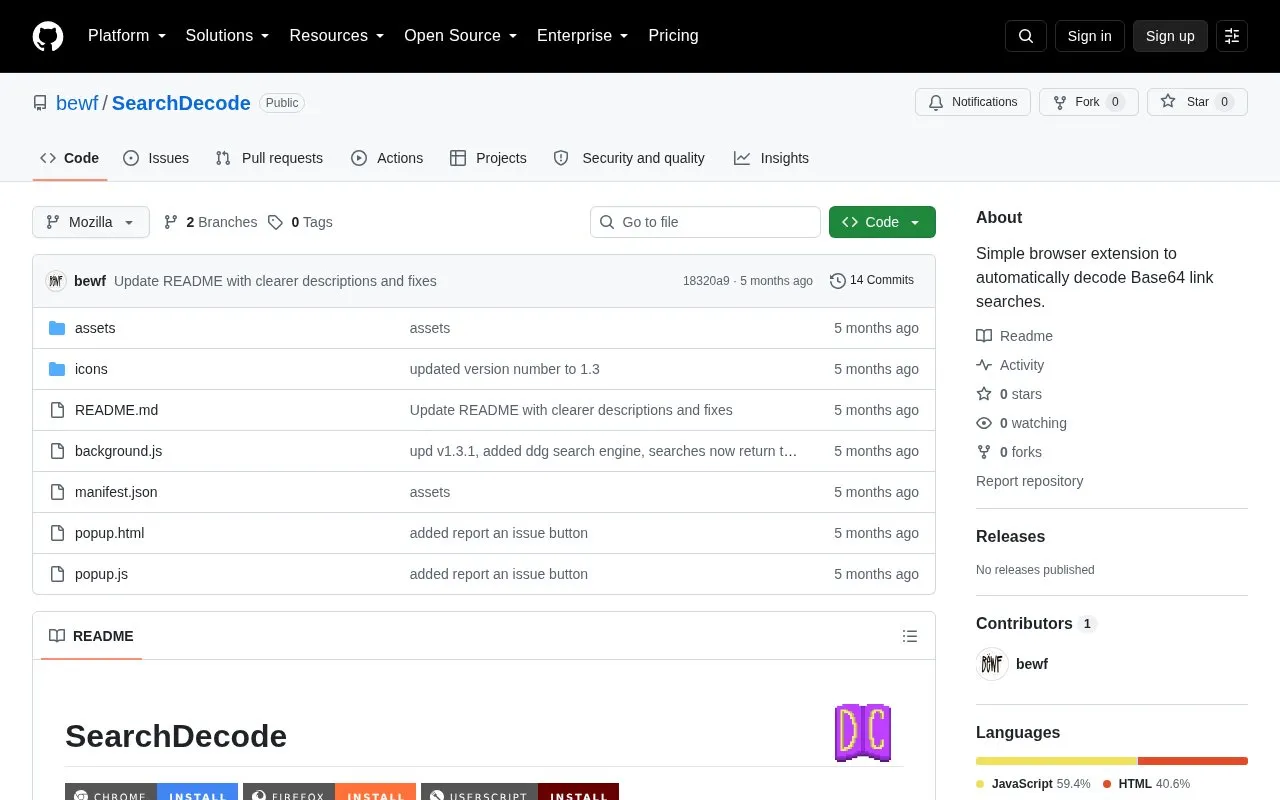1280x800 pixels.
Task: Open the Contributors heading link
Action: [1036, 623]
